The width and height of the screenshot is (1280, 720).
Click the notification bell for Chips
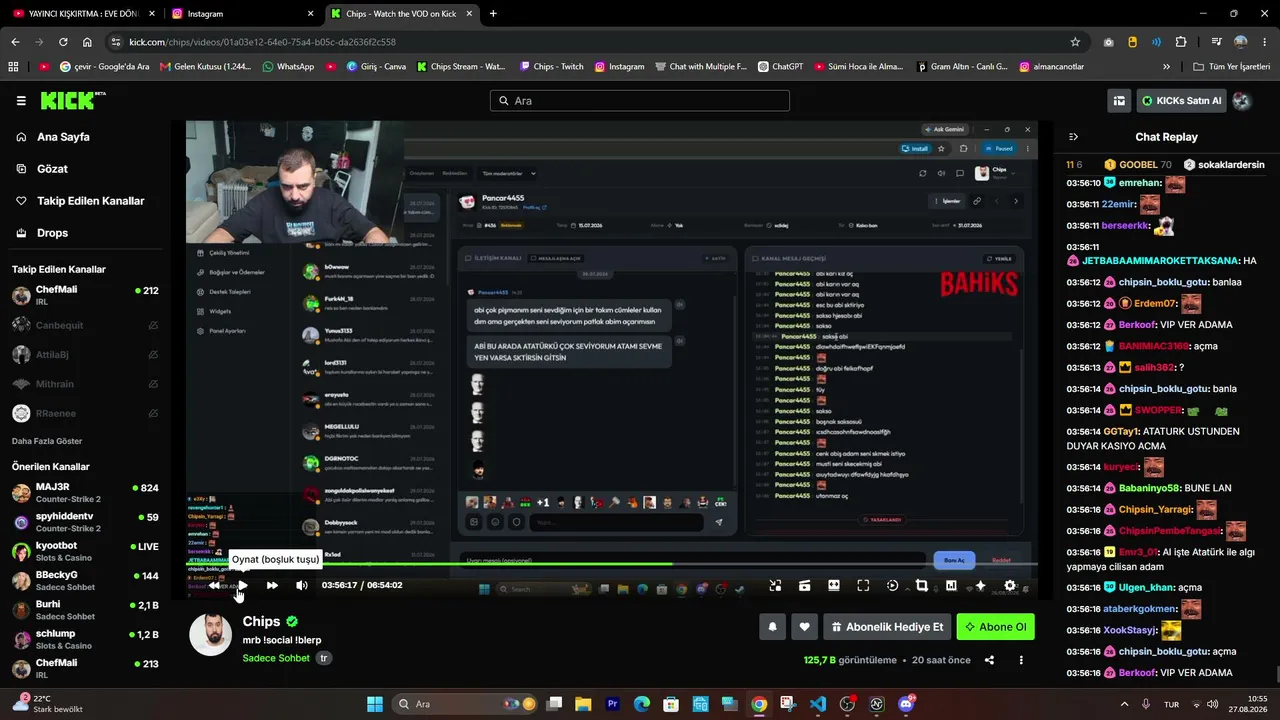point(772,627)
